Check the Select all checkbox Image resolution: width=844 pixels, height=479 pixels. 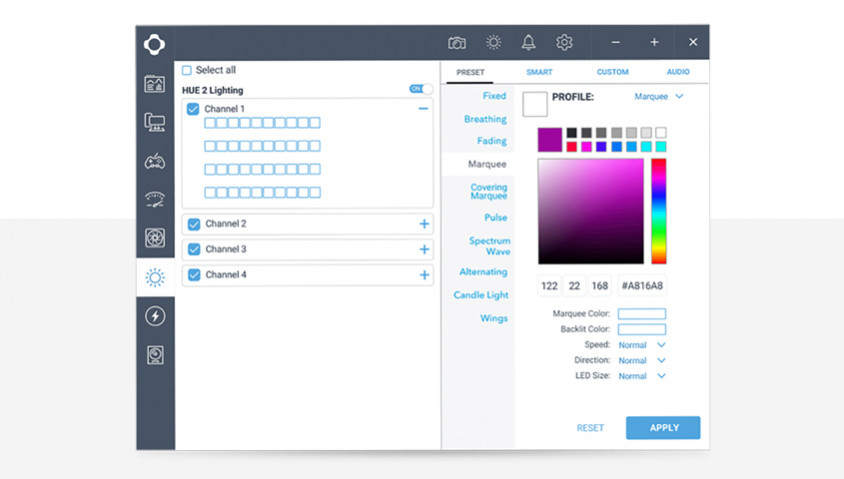tap(187, 70)
